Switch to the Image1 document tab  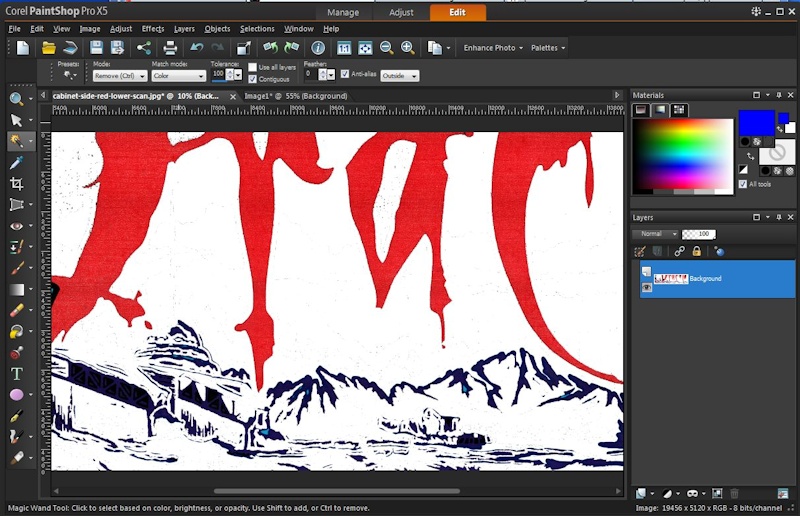pos(295,96)
